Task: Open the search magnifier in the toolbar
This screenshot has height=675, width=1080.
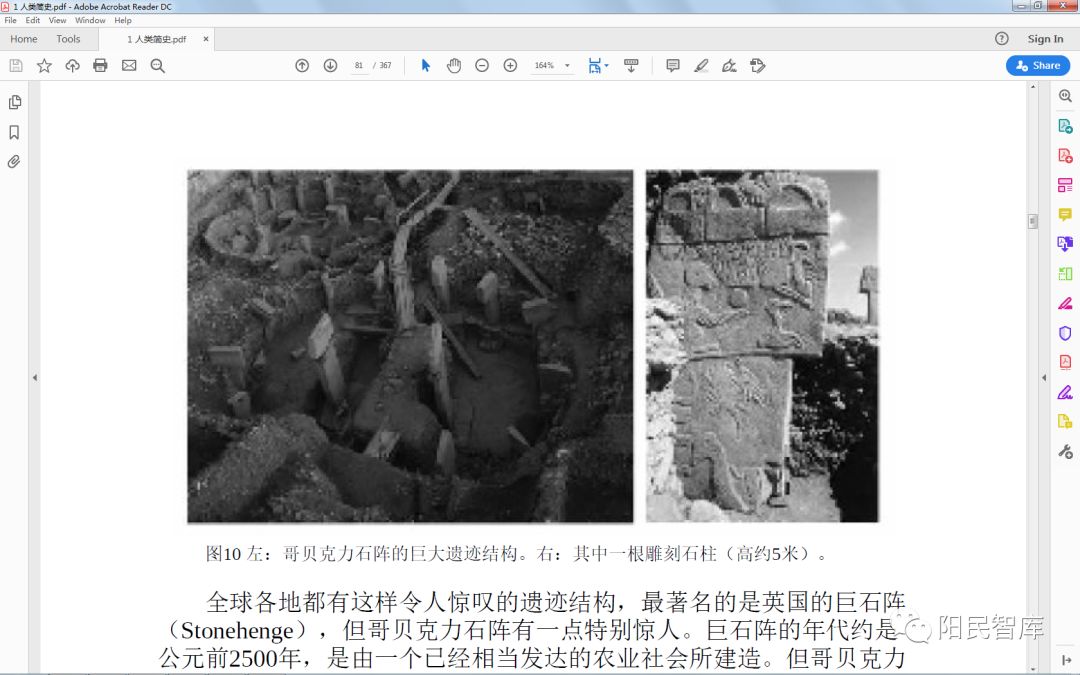Action: pos(157,66)
